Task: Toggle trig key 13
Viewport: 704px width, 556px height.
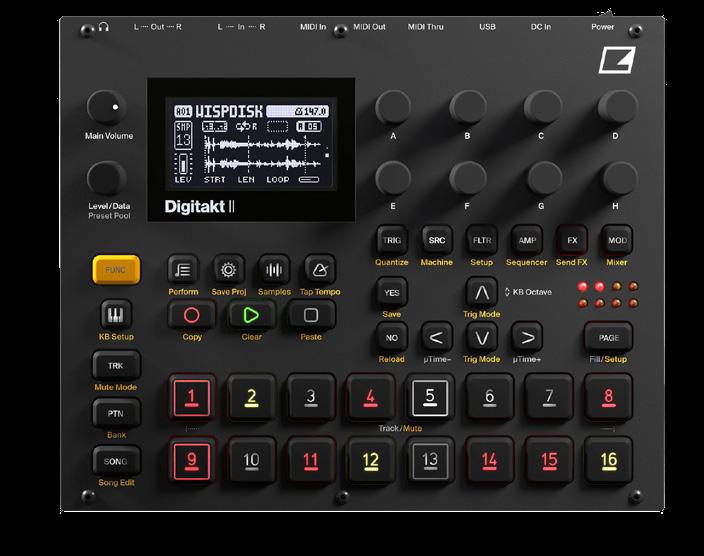Action: pyautogui.click(x=430, y=461)
